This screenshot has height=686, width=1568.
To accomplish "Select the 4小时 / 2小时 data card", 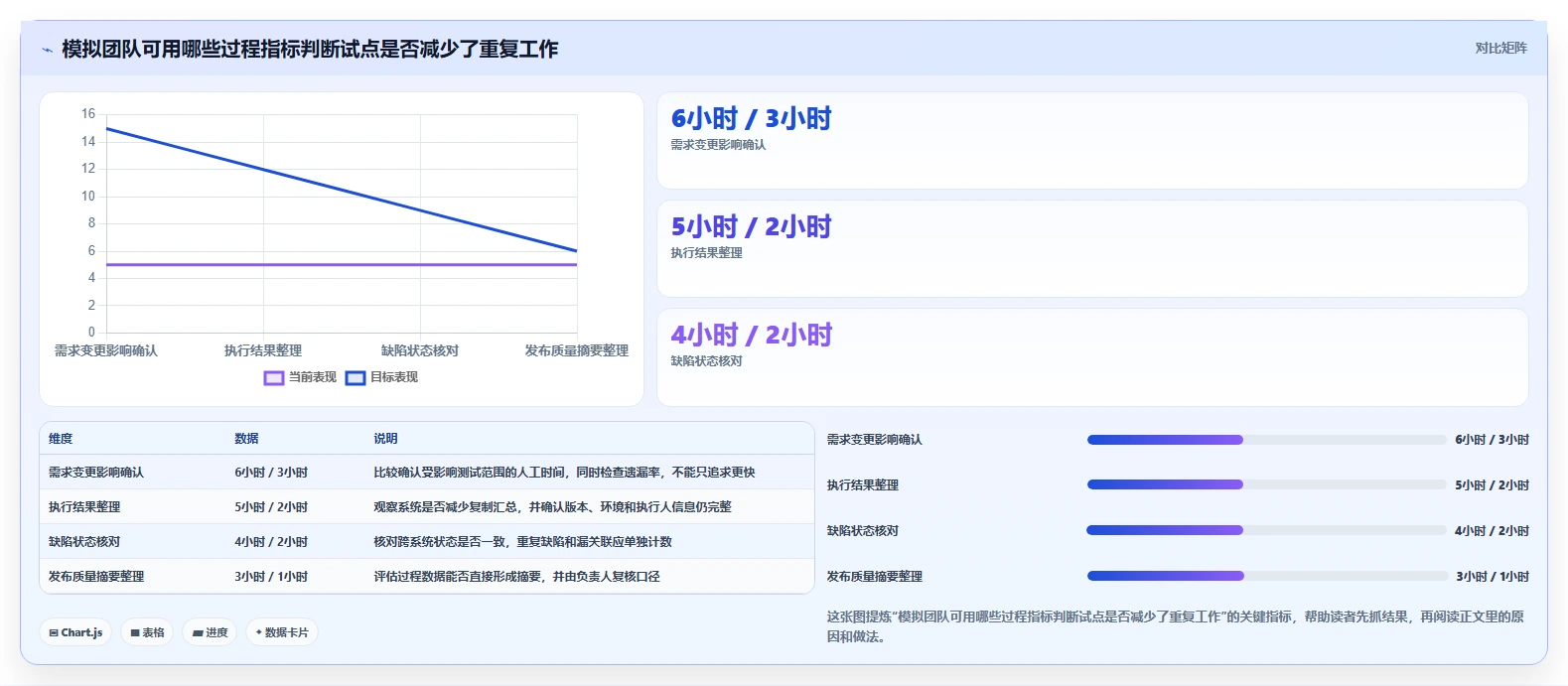I will 1092,357.
